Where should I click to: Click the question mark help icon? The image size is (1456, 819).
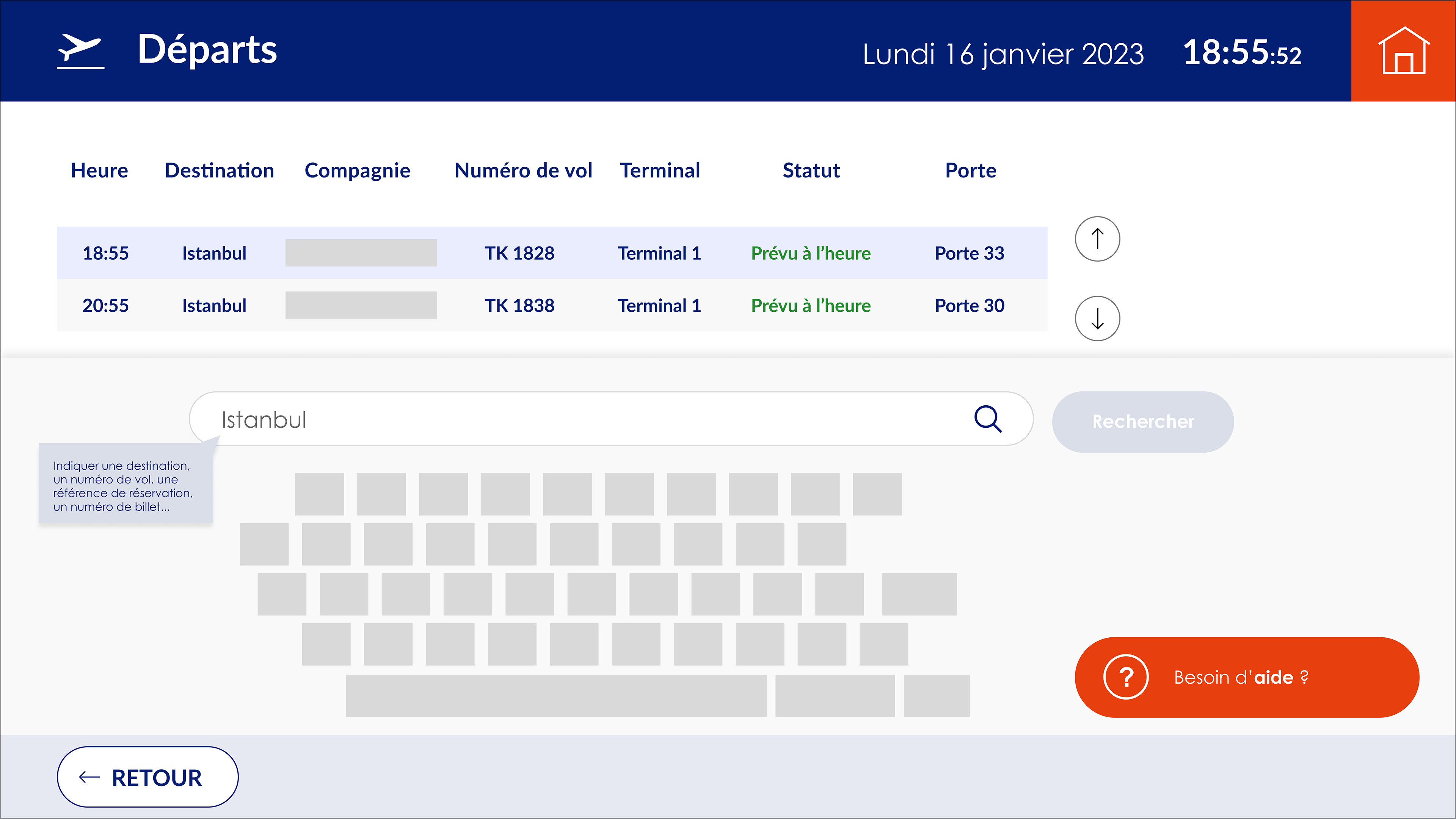click(1126, 677)
